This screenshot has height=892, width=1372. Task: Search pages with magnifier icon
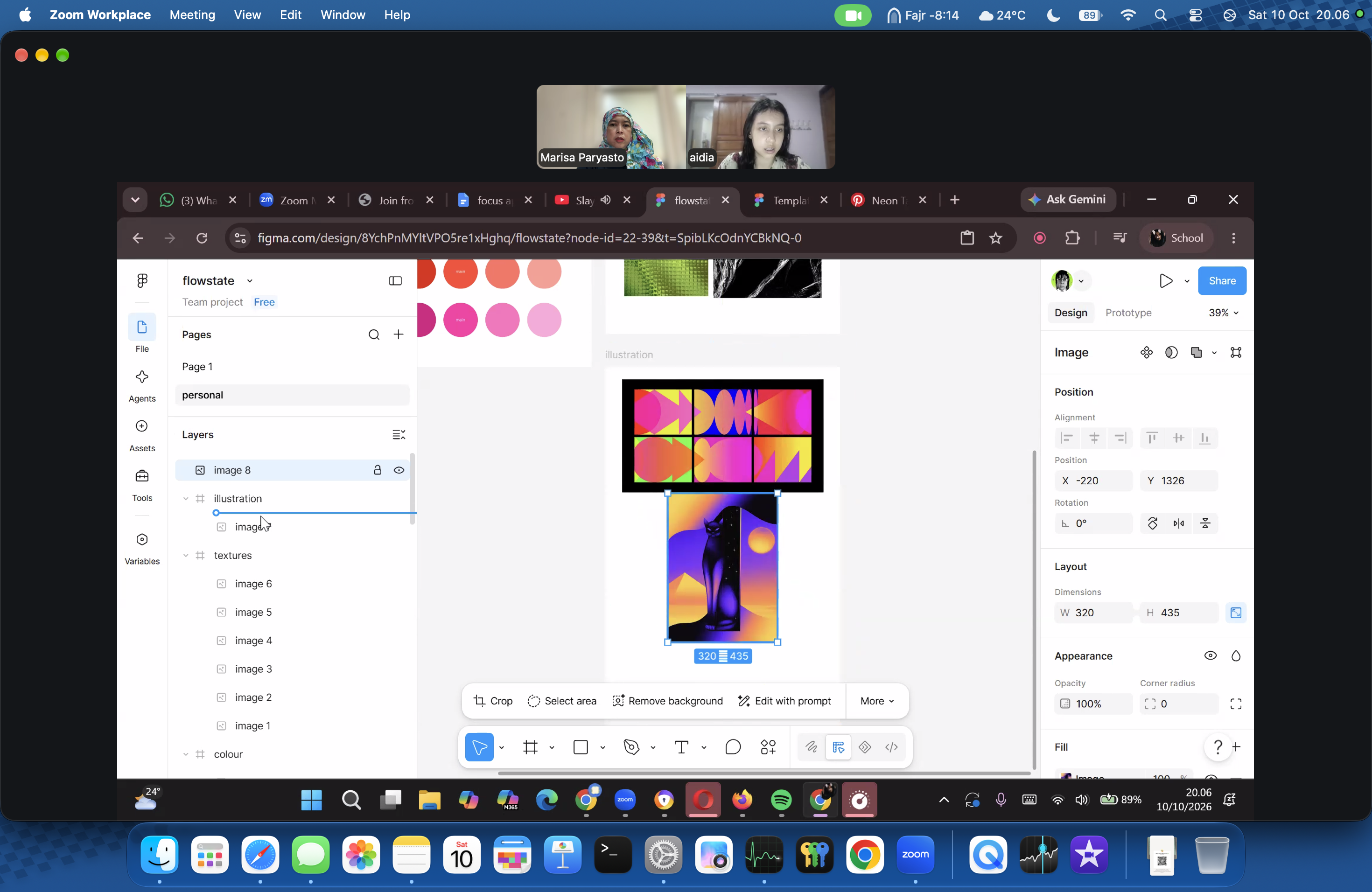click(373, 334)
